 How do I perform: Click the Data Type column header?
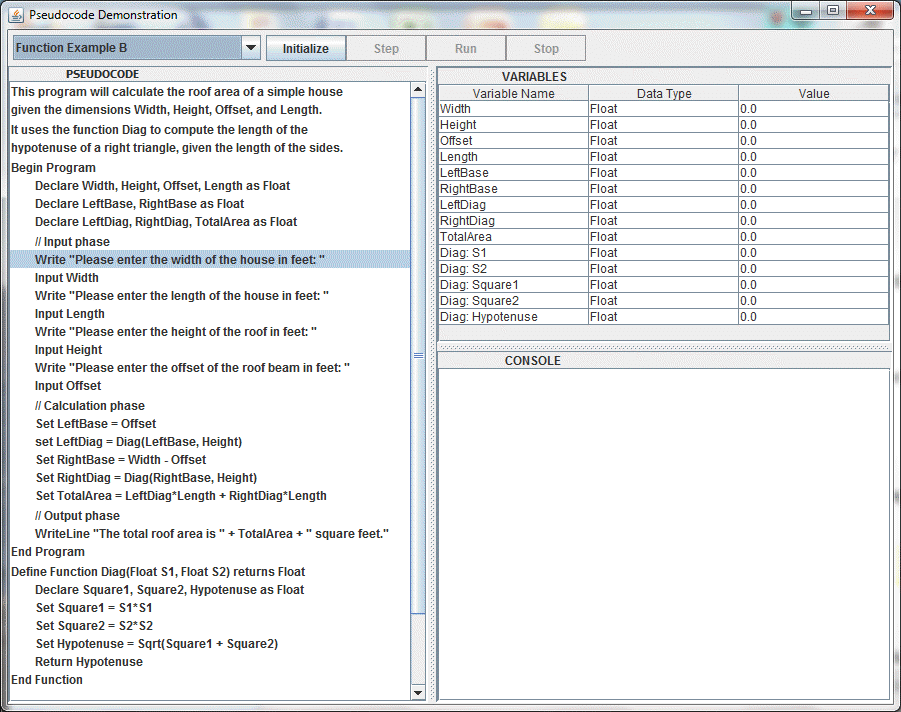[x=663, y=93]
